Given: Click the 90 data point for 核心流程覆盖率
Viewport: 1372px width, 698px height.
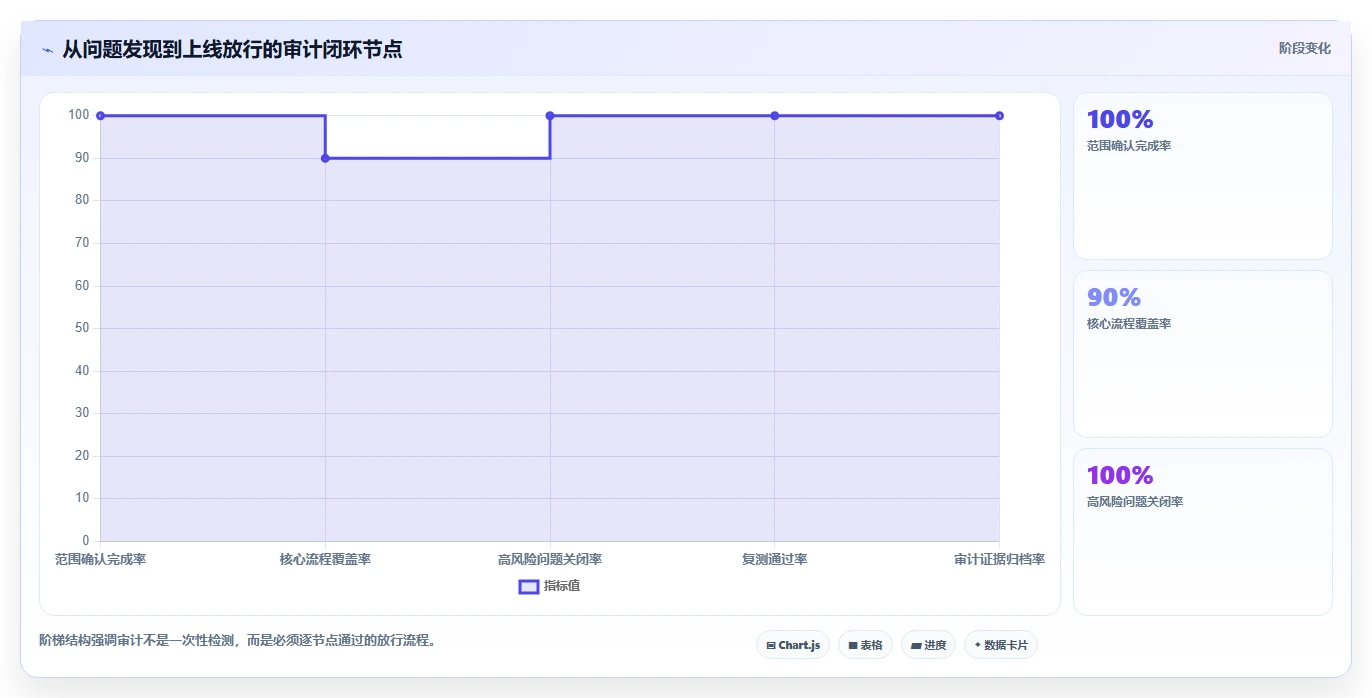Looking at the screenshot, I should coord(325,158).
